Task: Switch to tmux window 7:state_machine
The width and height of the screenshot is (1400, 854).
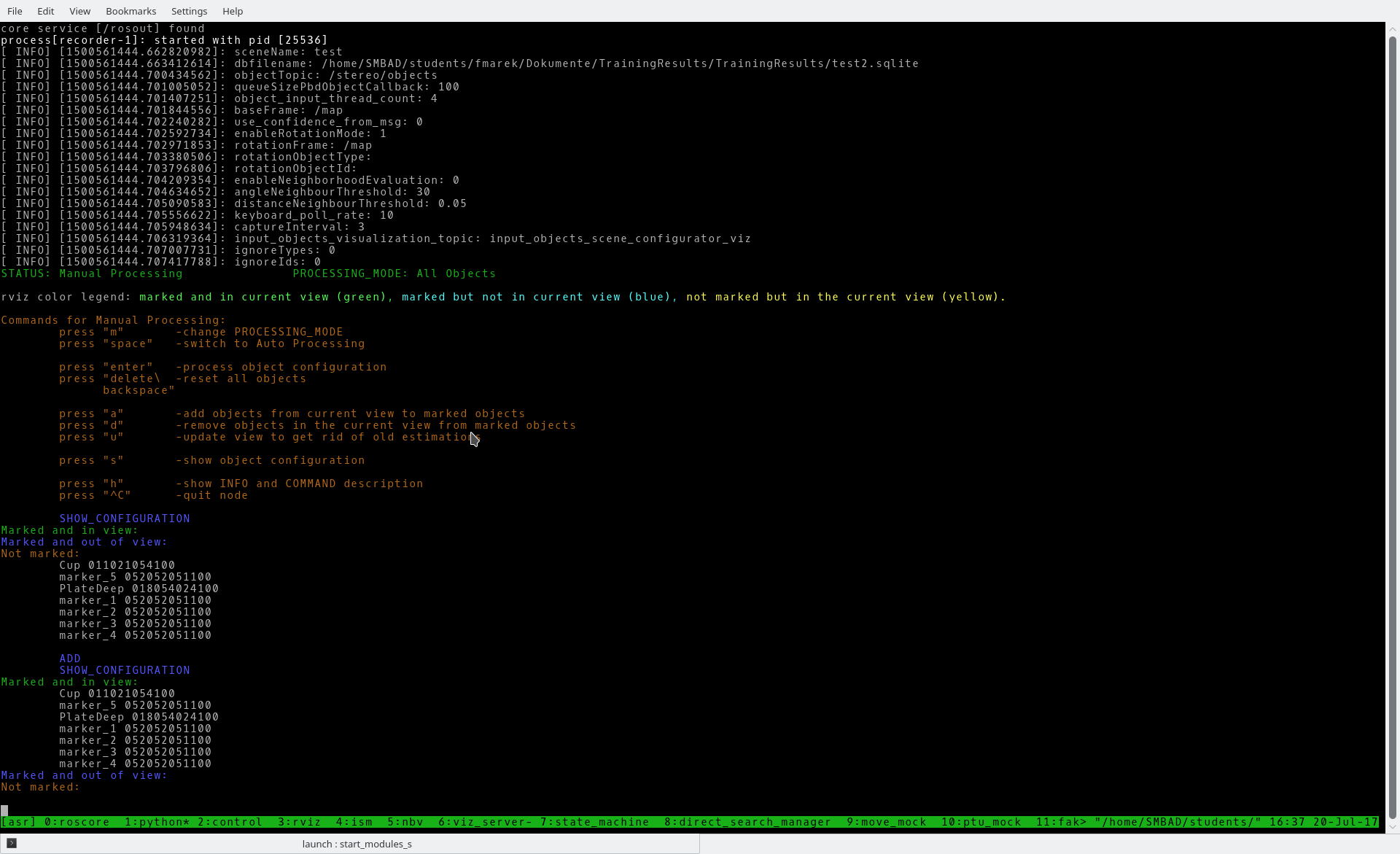Action: pos(594,822)
